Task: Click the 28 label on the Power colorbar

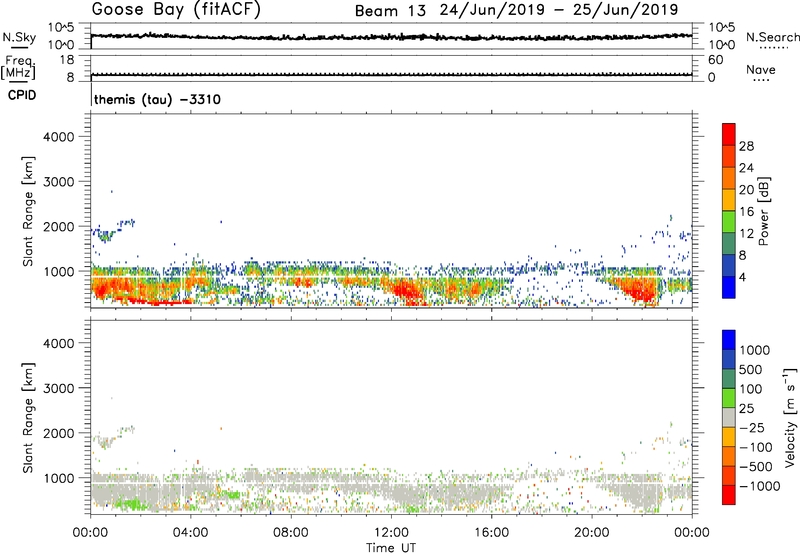Action: 746,146
